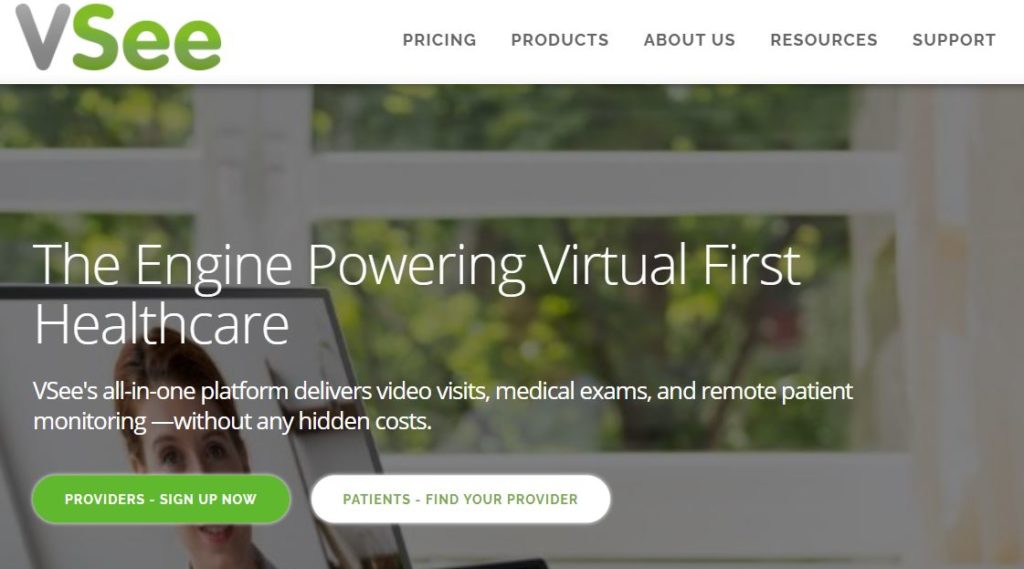Click the VSee all-in-one platform description text
This screenshot has width=1024, height=569.
pyautogui.click(x=443, y=406)
